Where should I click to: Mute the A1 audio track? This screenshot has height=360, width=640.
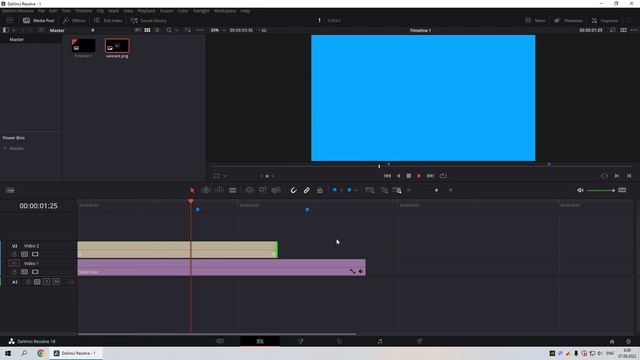tap(56, 282)
